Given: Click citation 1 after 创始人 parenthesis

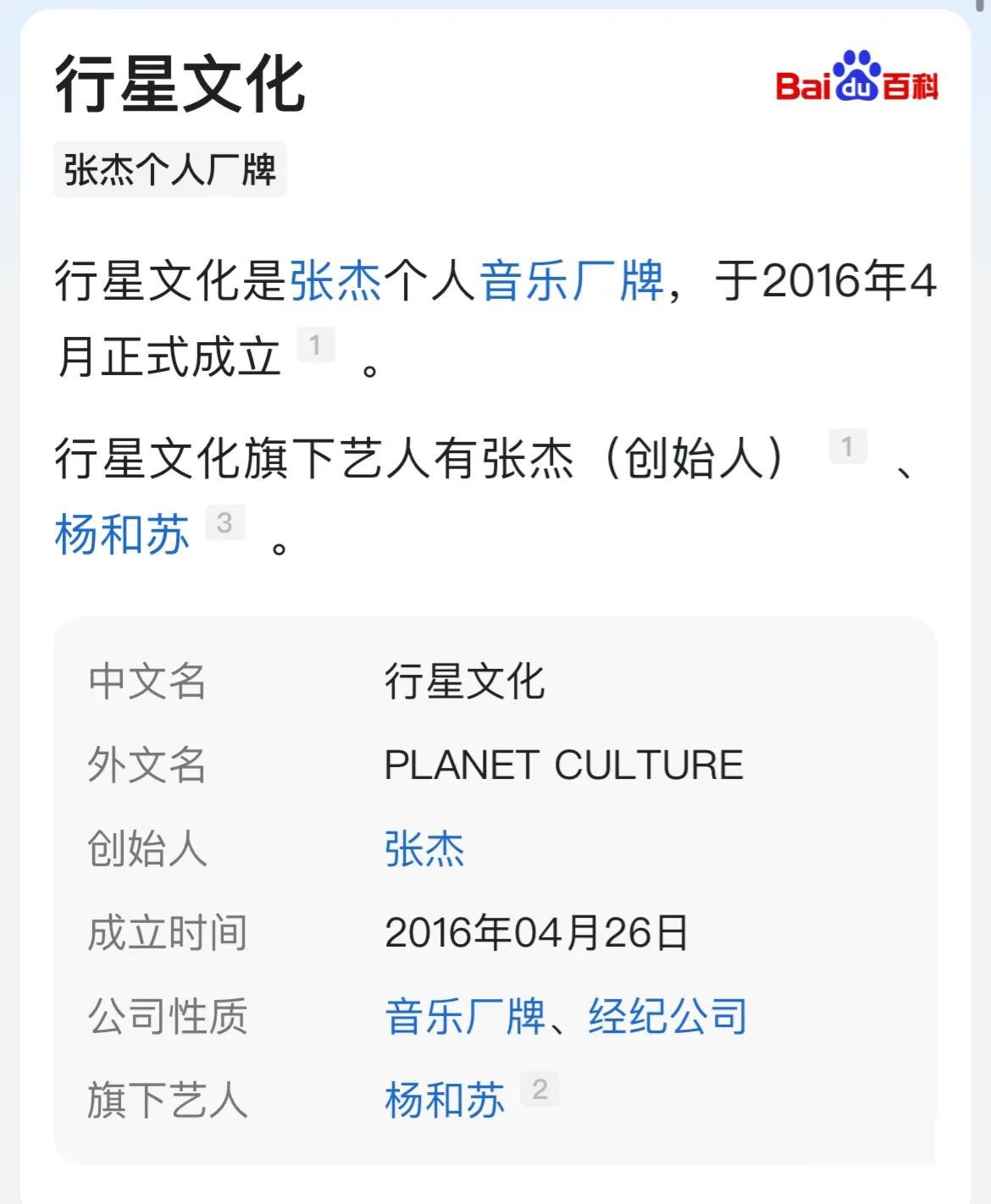Looking at the screenshot, I should [x=847, y=447].
